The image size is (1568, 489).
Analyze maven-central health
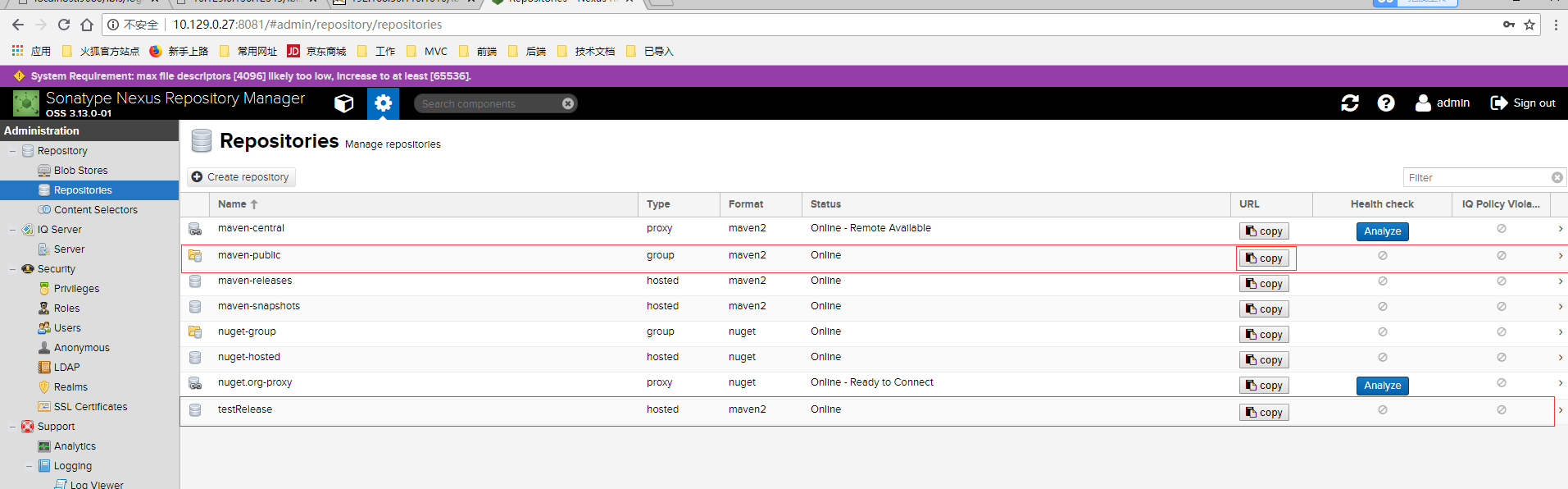(1382, 231)
